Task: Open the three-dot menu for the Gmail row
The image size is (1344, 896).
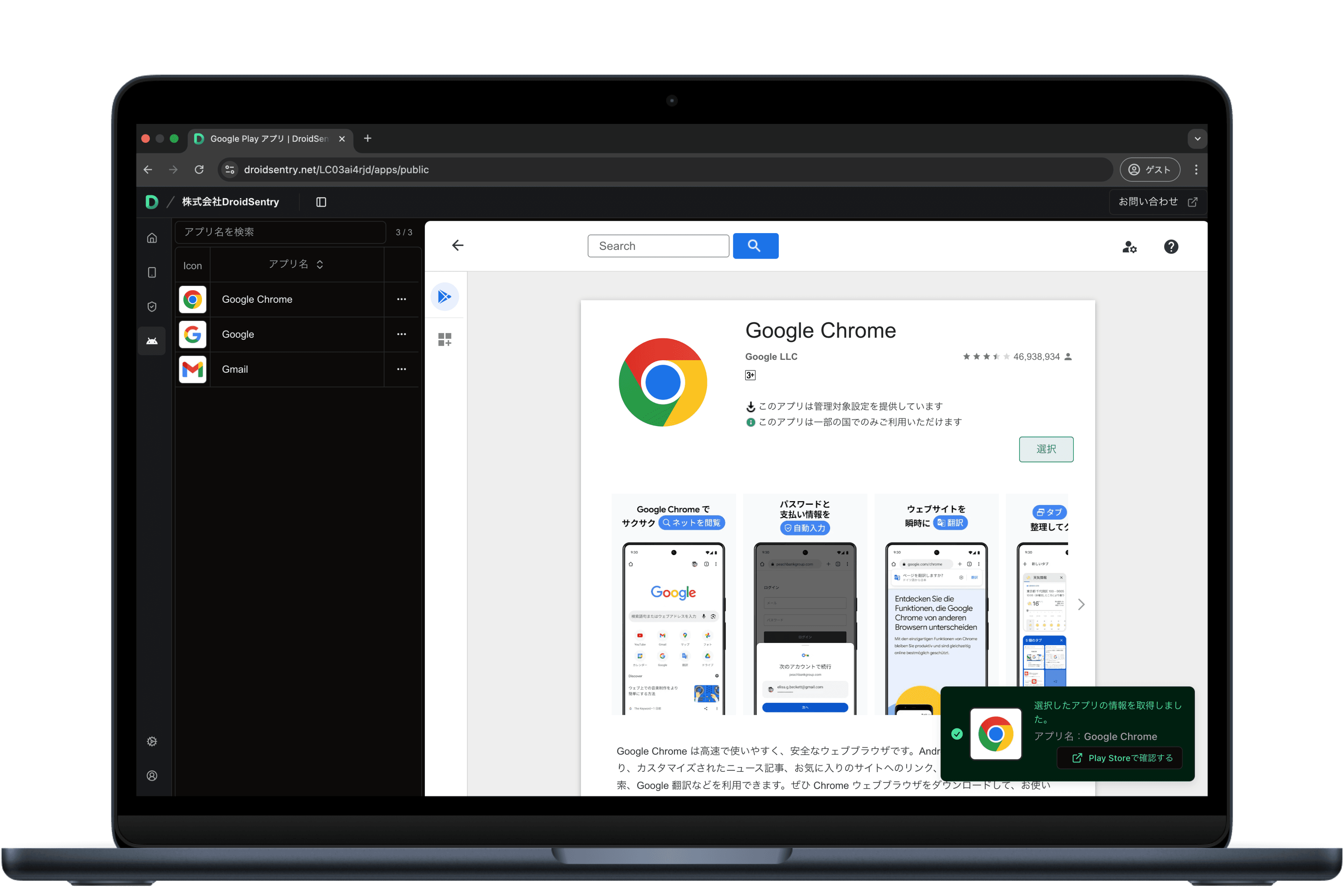Action: (402, 369)
